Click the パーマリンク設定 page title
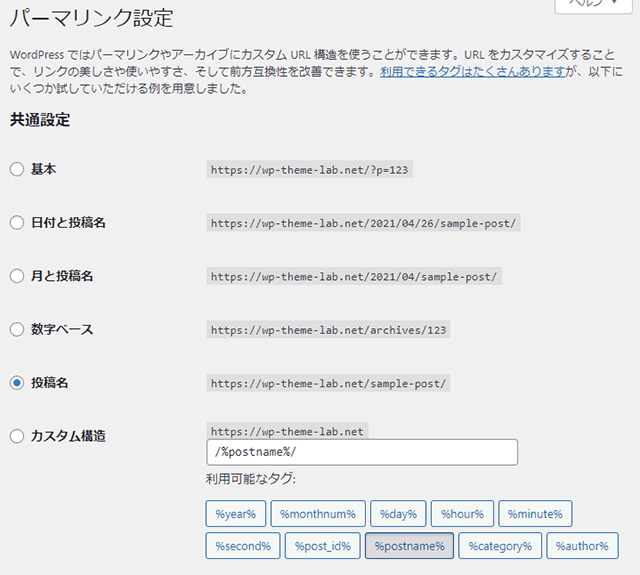Viewport: 640px width, 575px height. pyautogui.click(x=91, y=18)
